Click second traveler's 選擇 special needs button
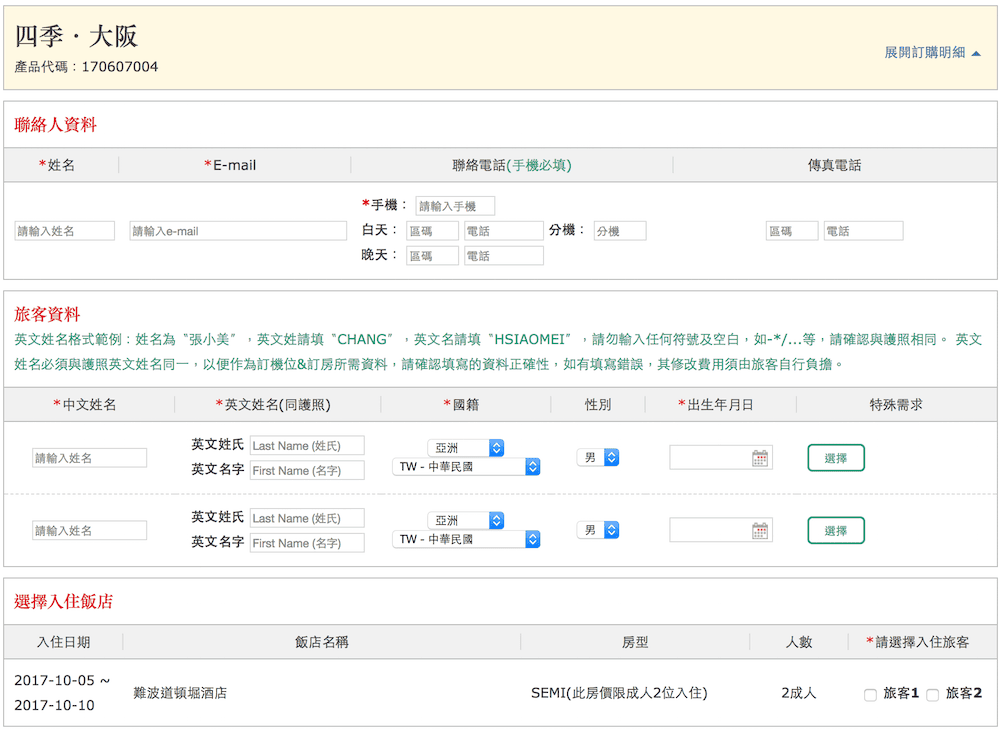 [x=836, y=531]
